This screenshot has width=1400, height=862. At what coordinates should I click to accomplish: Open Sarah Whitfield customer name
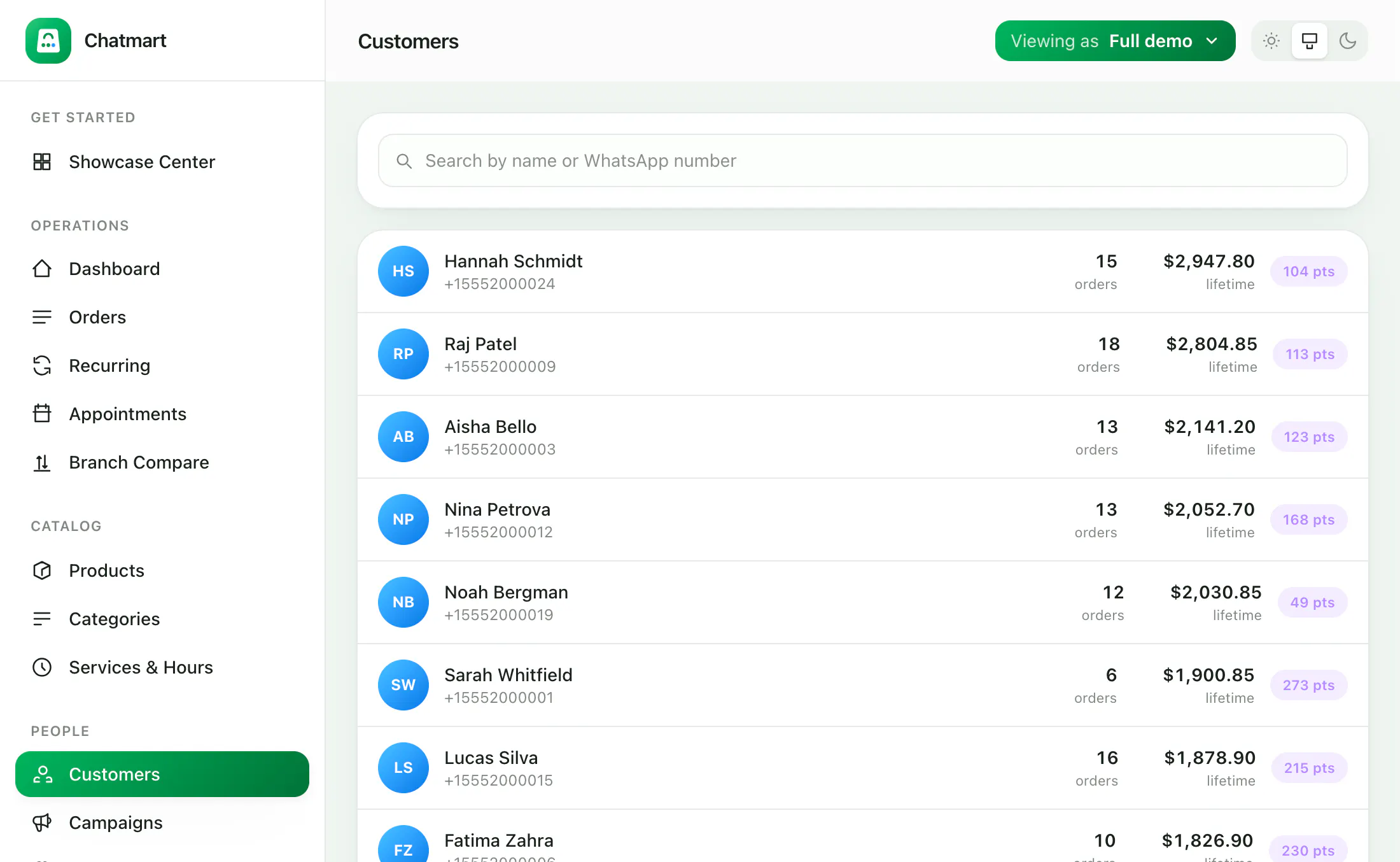508,675
